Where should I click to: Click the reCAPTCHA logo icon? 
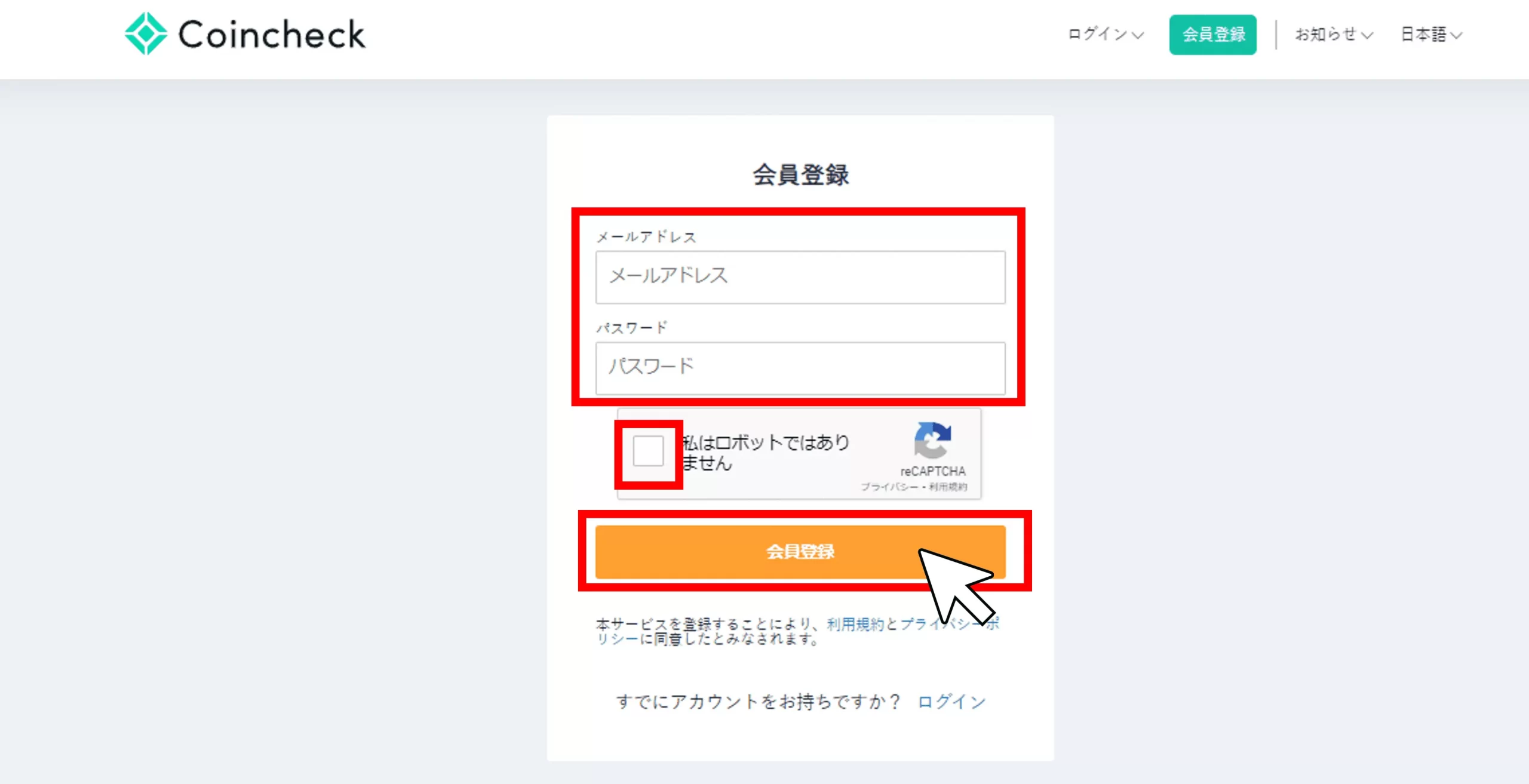932,441
